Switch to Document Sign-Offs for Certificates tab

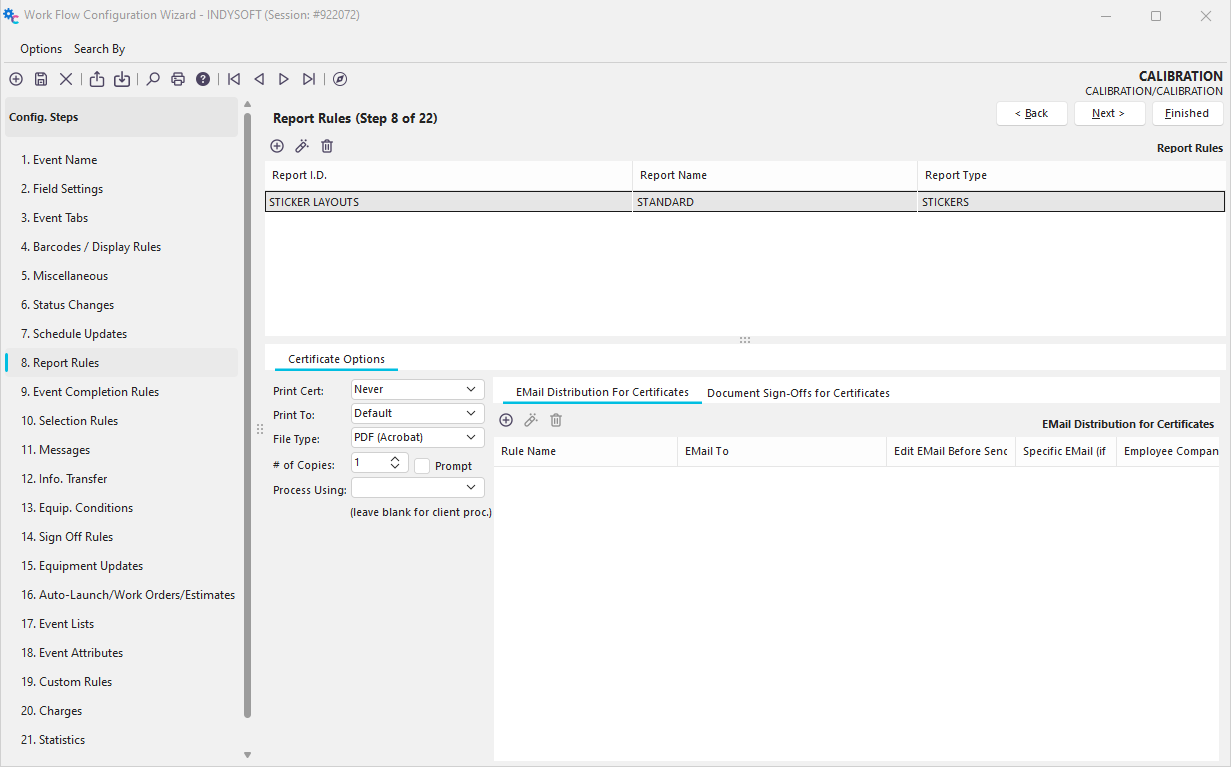click(x=798, y=393)
